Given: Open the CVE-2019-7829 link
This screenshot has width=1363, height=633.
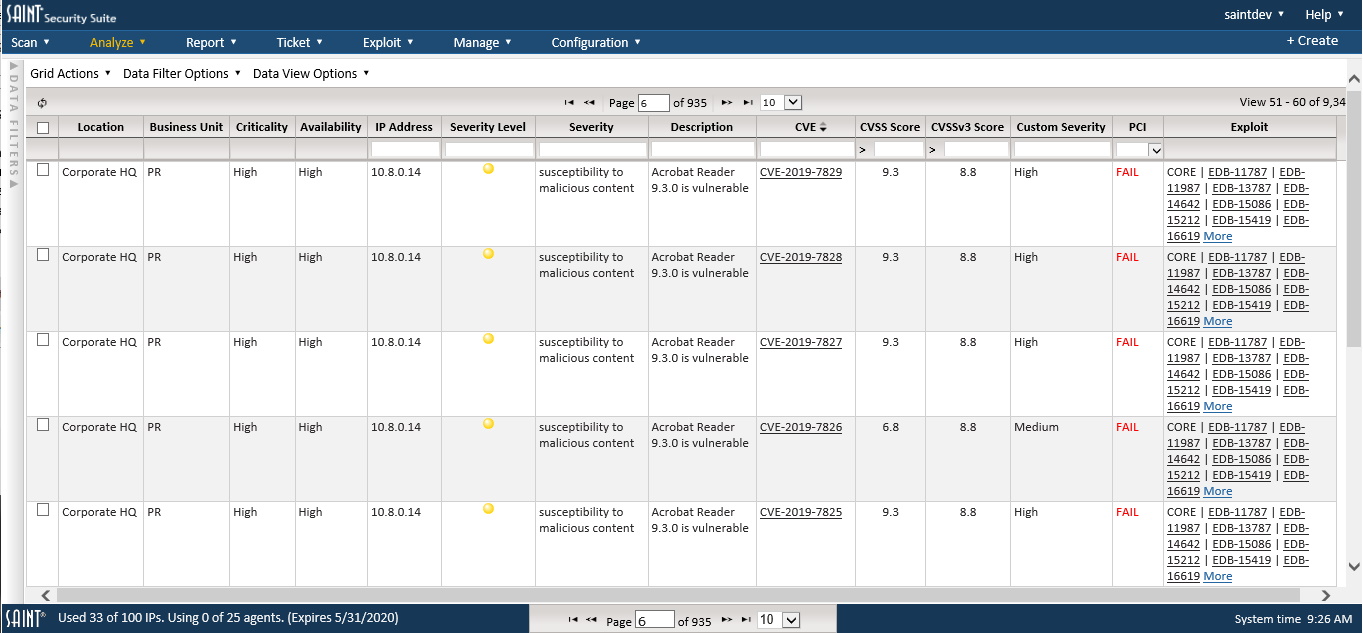Looking at the screenshot, I should (801, 172).
